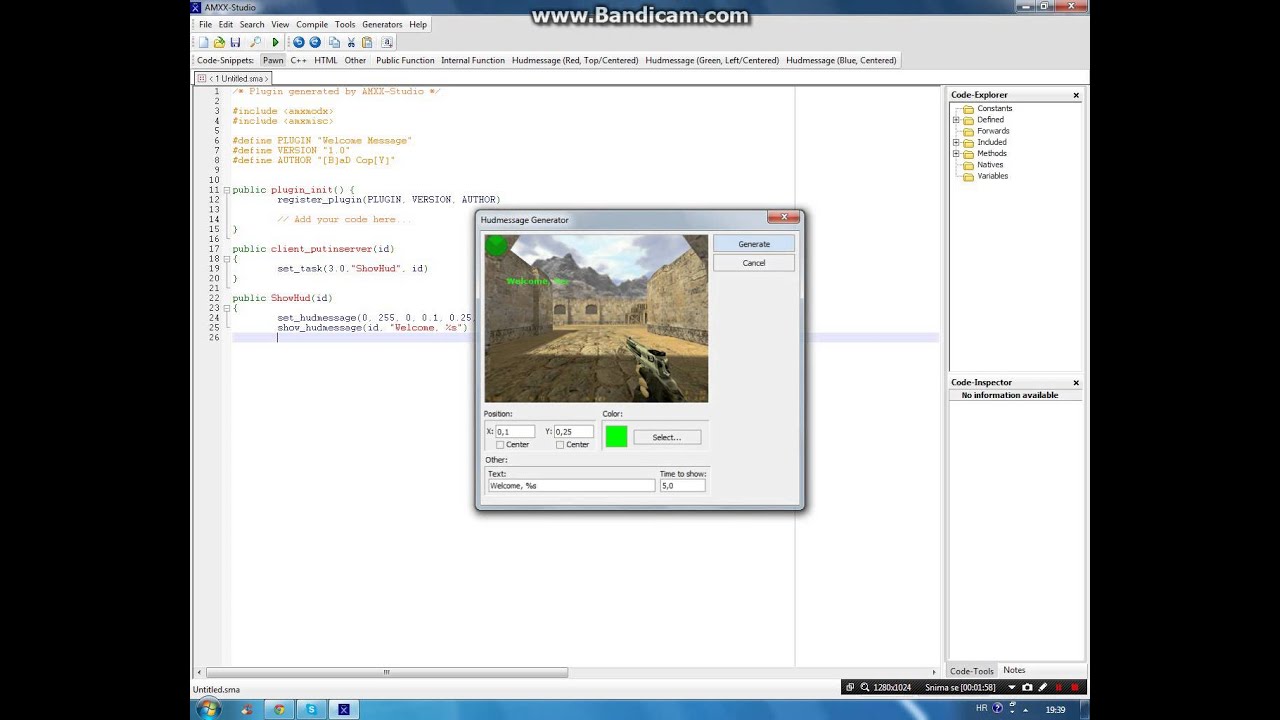Click the Bandicam red pause button
Screen dimensions: 1280x720
tap(1059, 687)
